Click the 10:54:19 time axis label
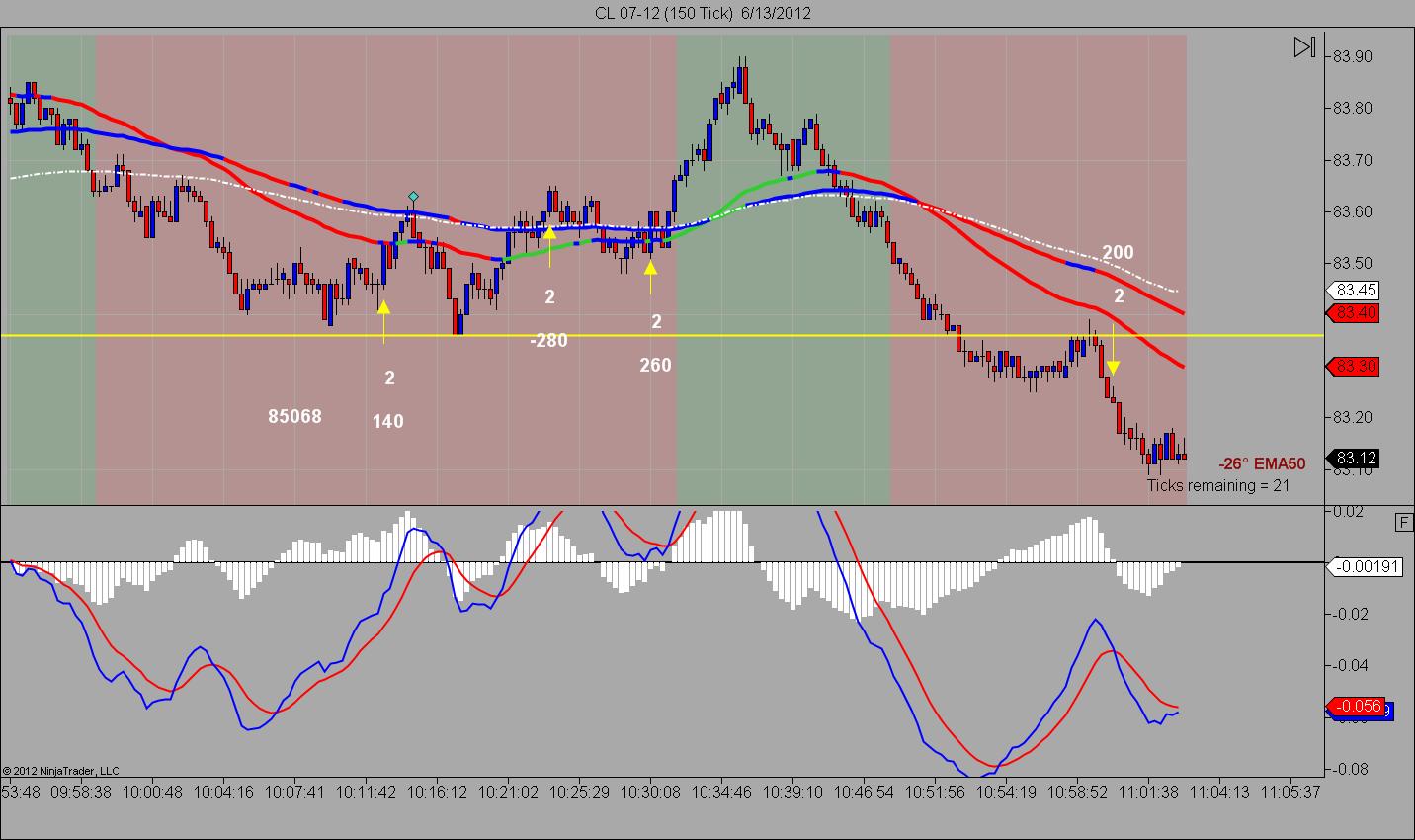Image resolution: width=1415 pixels, height=840 pixels. (x=1007, y=792)
